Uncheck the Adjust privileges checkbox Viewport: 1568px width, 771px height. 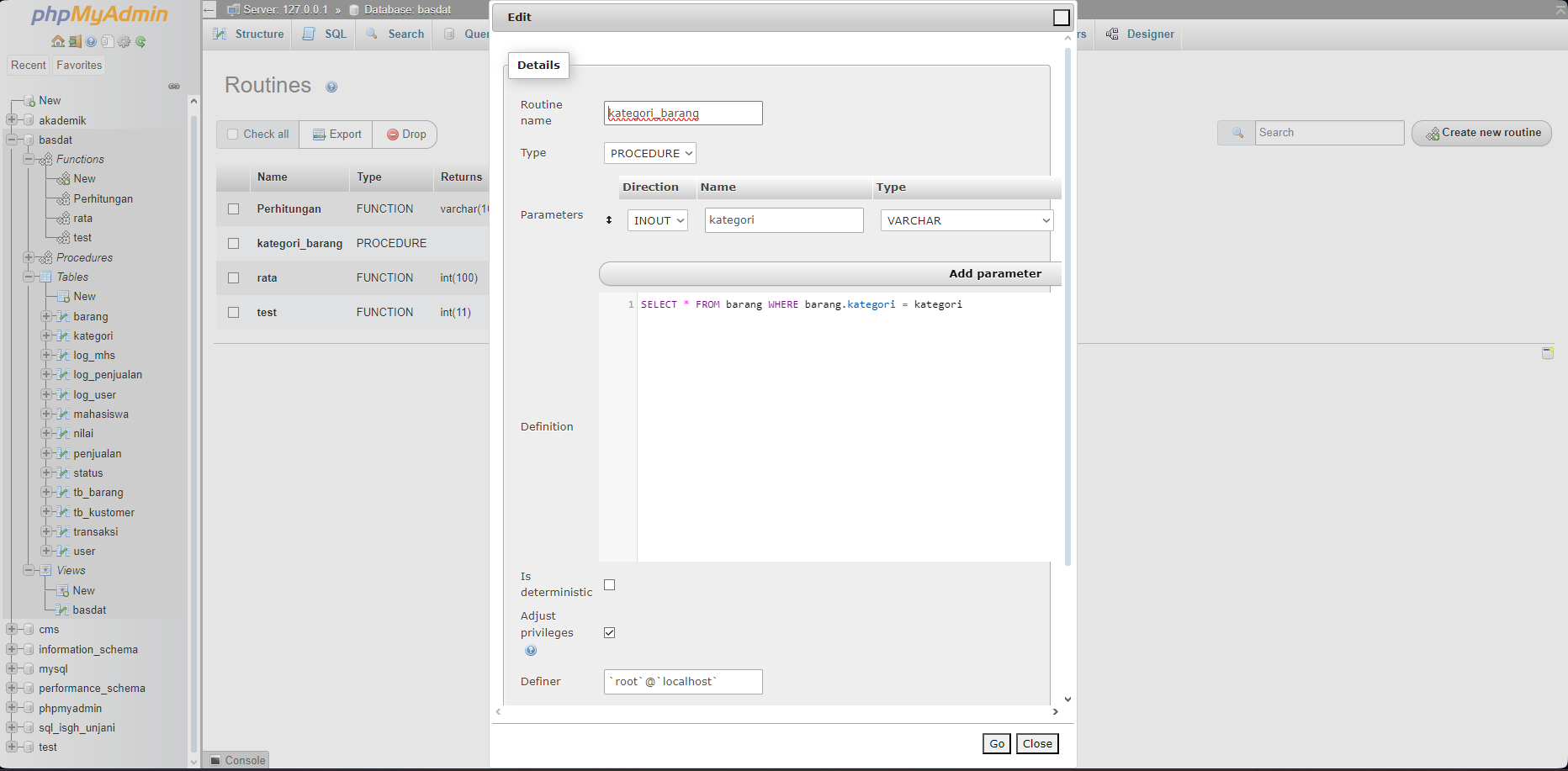610,632
